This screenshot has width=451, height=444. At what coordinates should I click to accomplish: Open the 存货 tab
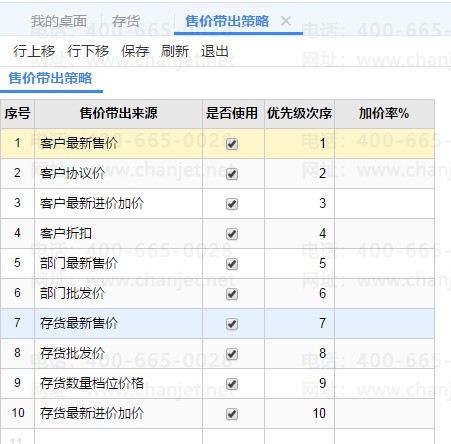(126, 21)
